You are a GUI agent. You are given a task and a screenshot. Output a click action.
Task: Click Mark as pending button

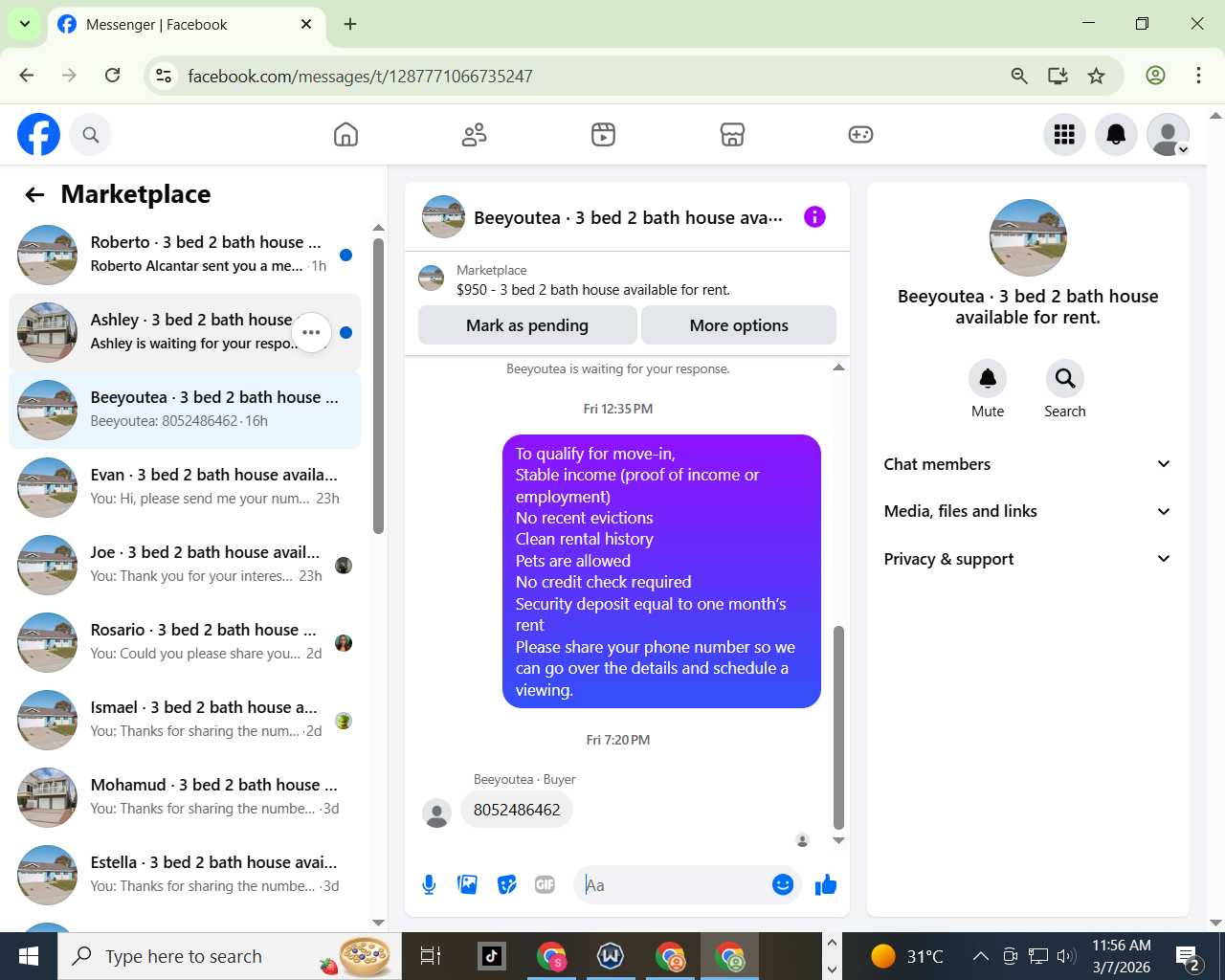tap(527, 325)
